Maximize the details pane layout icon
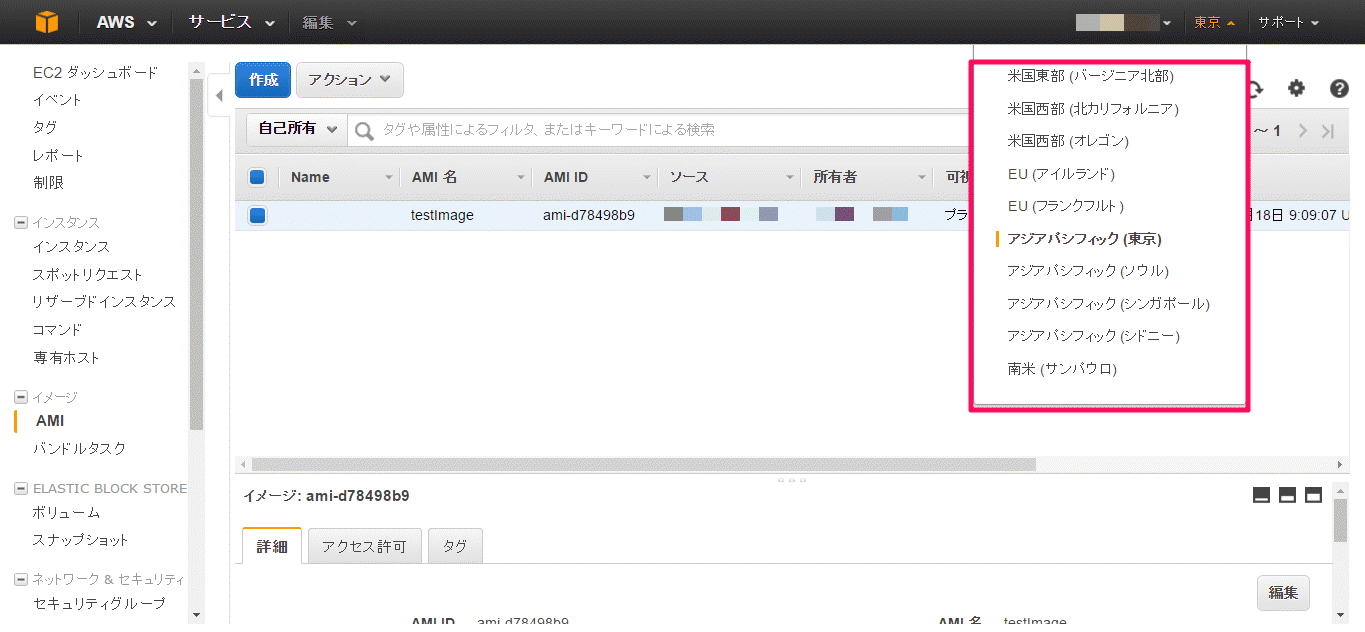 tap(1314, 495)
